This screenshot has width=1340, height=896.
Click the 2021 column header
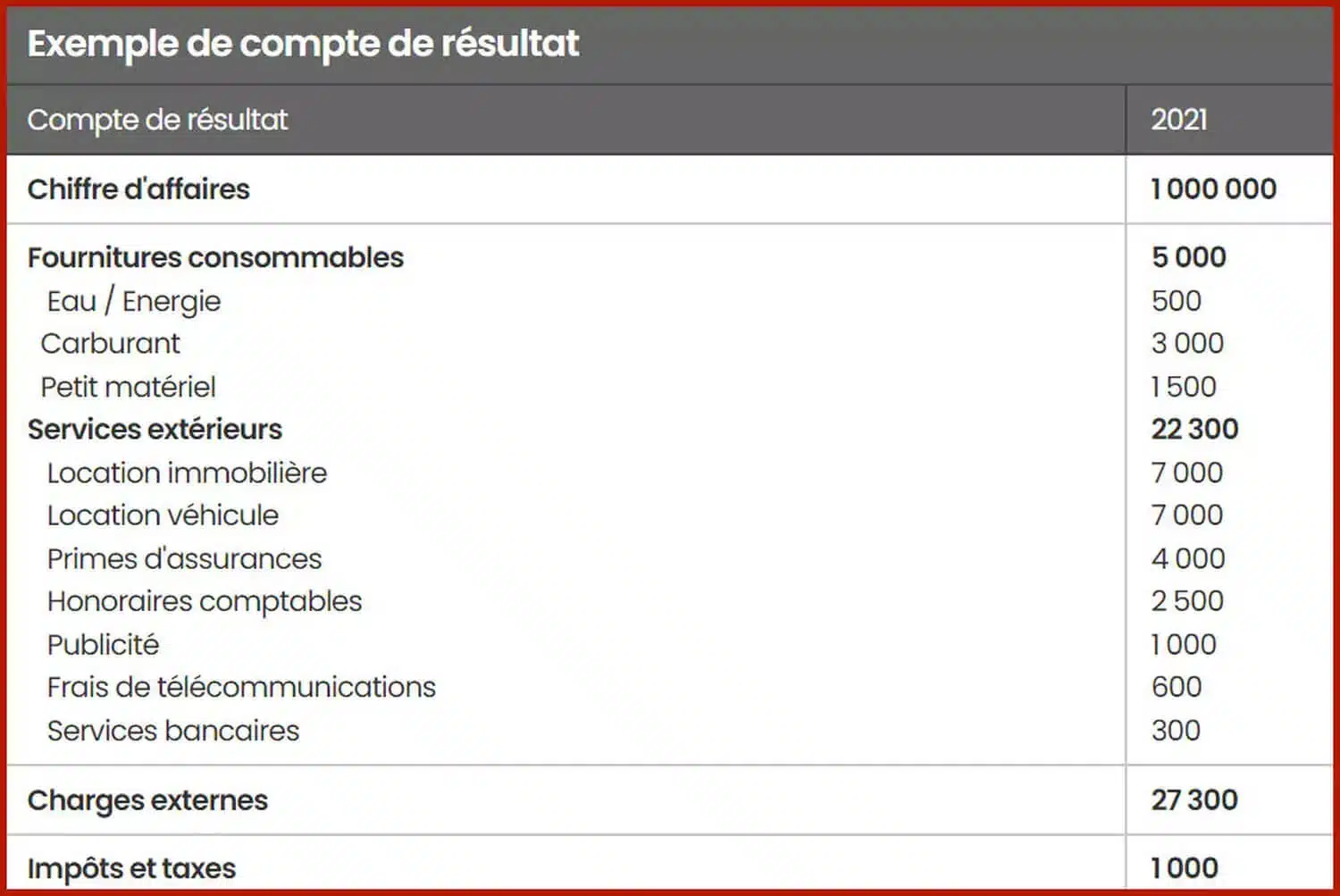coord(1178,120)
